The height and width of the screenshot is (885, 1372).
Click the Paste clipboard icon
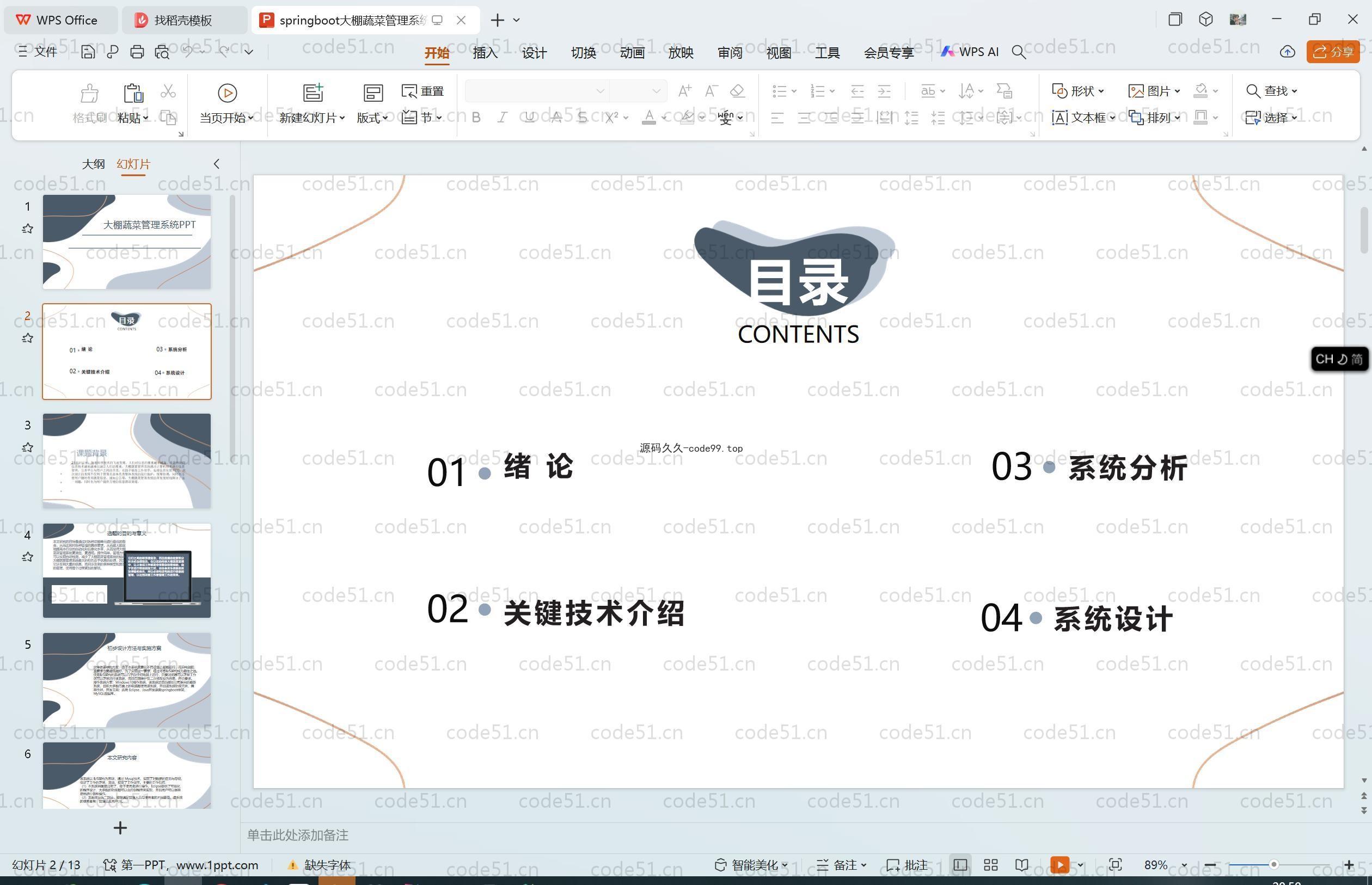coord(133,92)
